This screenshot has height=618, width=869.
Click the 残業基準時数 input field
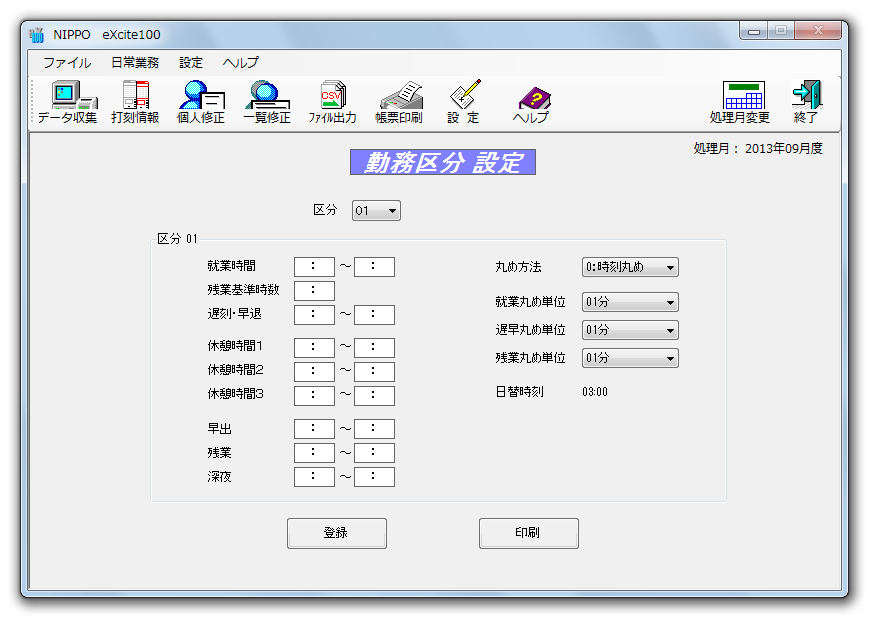tap(314, 291)
